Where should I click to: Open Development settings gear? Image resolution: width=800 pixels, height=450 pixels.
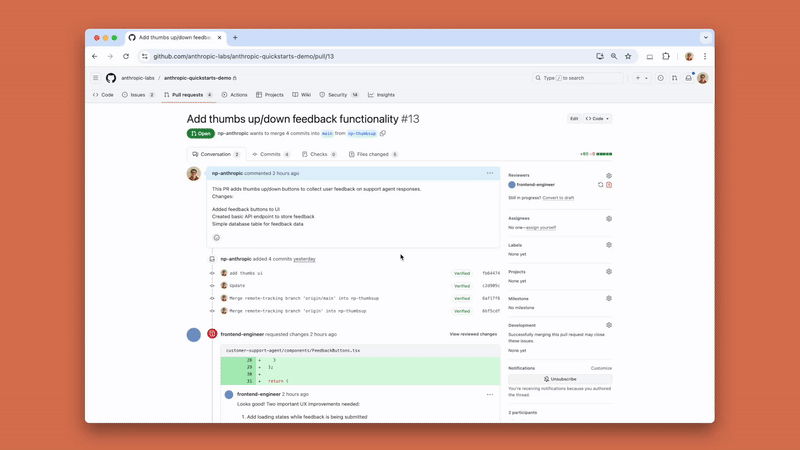pyautogui.click(x=609, y=325)
